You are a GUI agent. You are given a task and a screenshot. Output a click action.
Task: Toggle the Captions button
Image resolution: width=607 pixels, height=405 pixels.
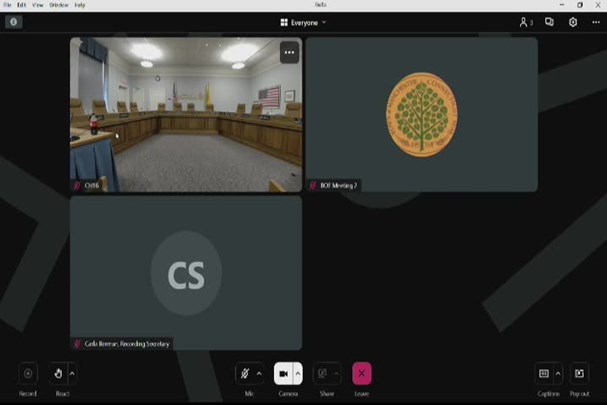coord(544,374)
